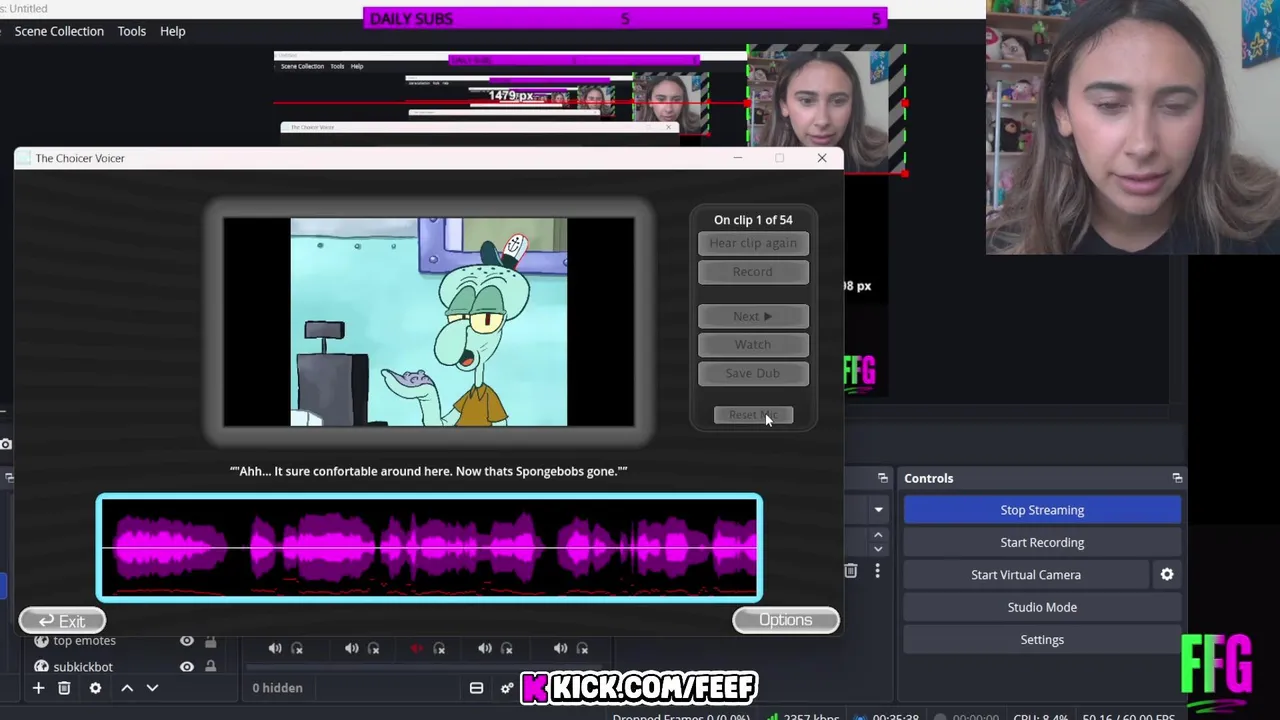This screenshot has height=720, width=1280.
Task: Open Choicer Voicer Options
Action: (x=785, y=620)
